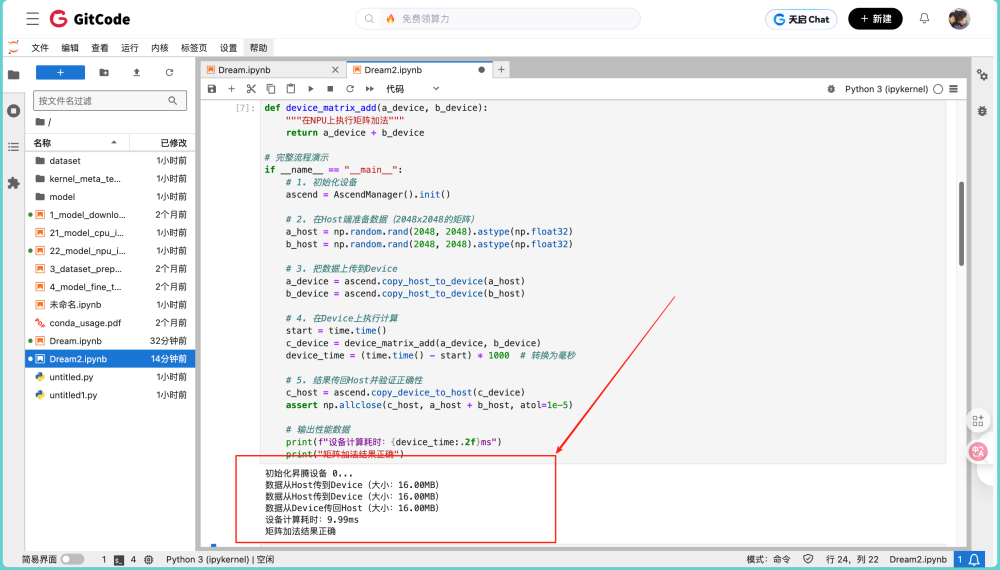Click the 按文件名过滤 filter field
This screenshot has width=1000, height=570.
point(110,101)
